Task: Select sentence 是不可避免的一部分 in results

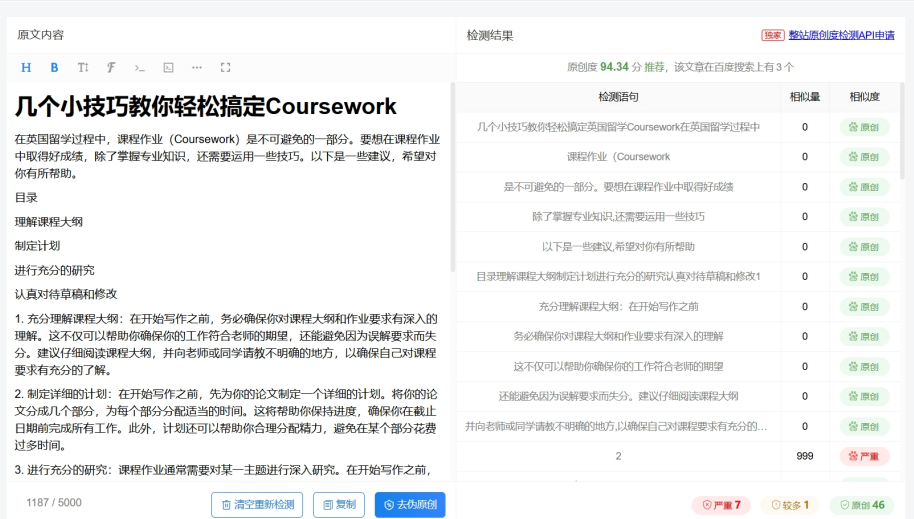Action: point(618,187)
